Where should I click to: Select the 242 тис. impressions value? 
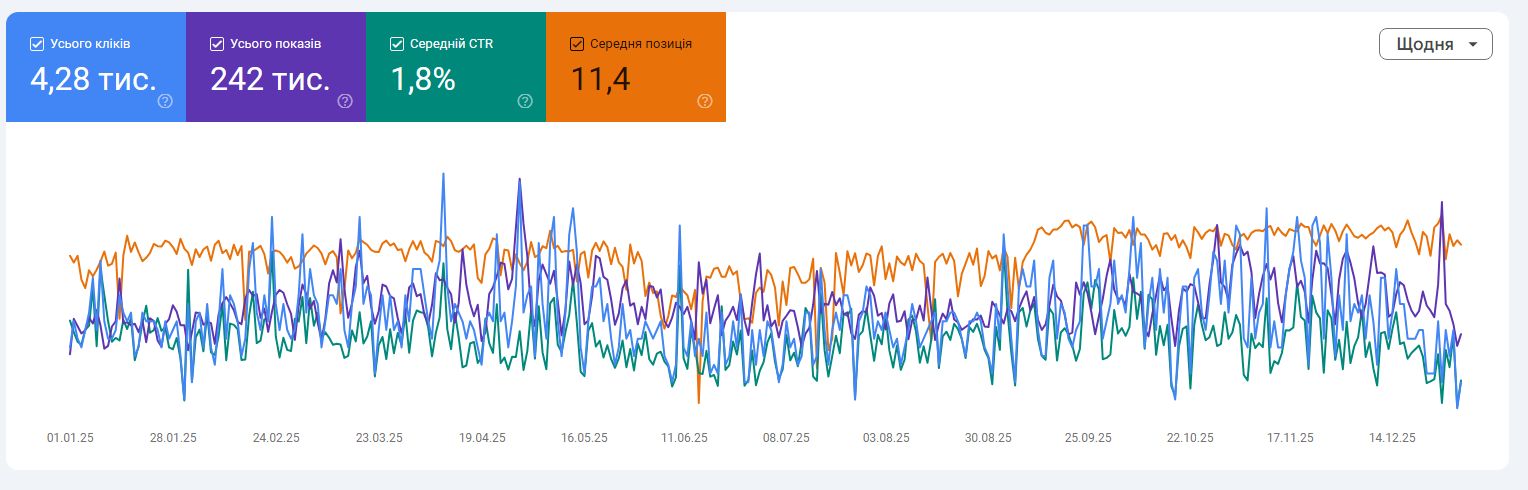tap(270, 80)
